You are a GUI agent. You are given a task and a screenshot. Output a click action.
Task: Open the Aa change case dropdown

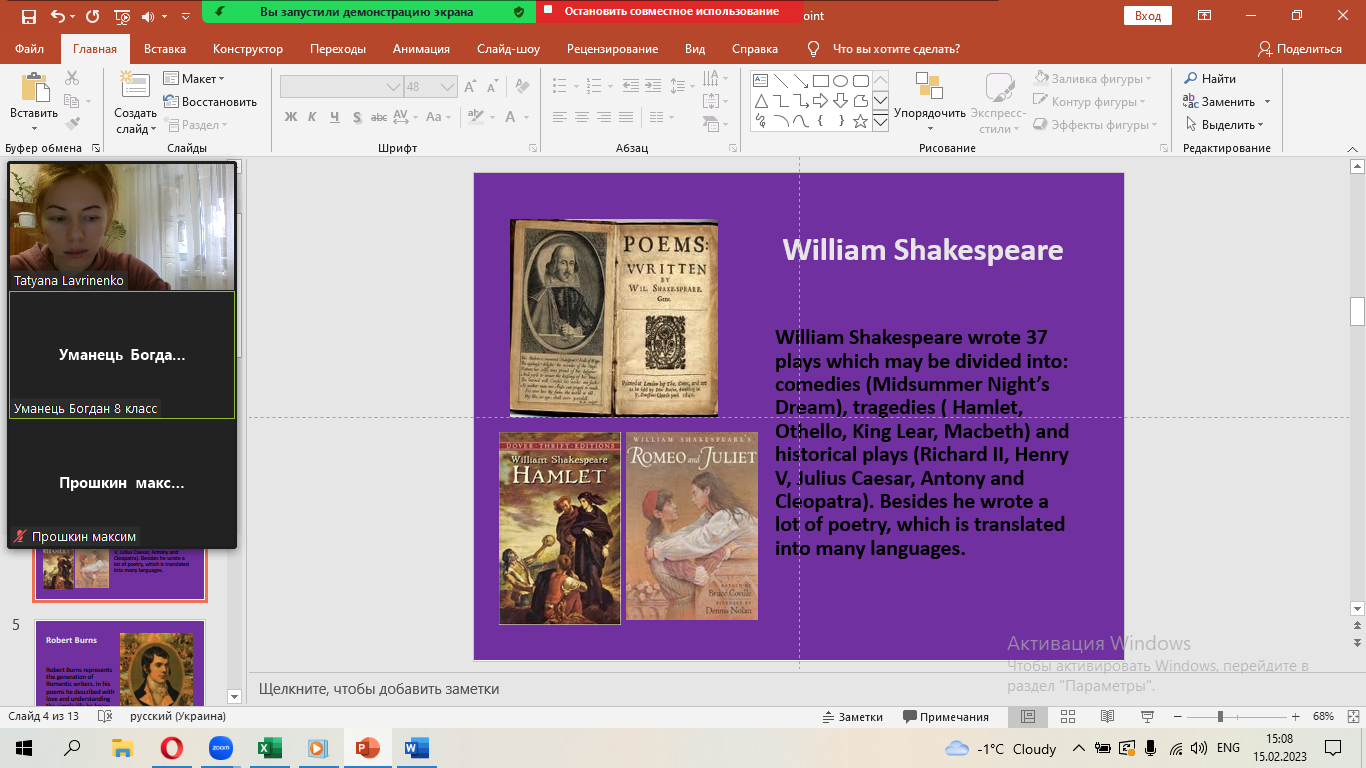click(x=438, y=117)
